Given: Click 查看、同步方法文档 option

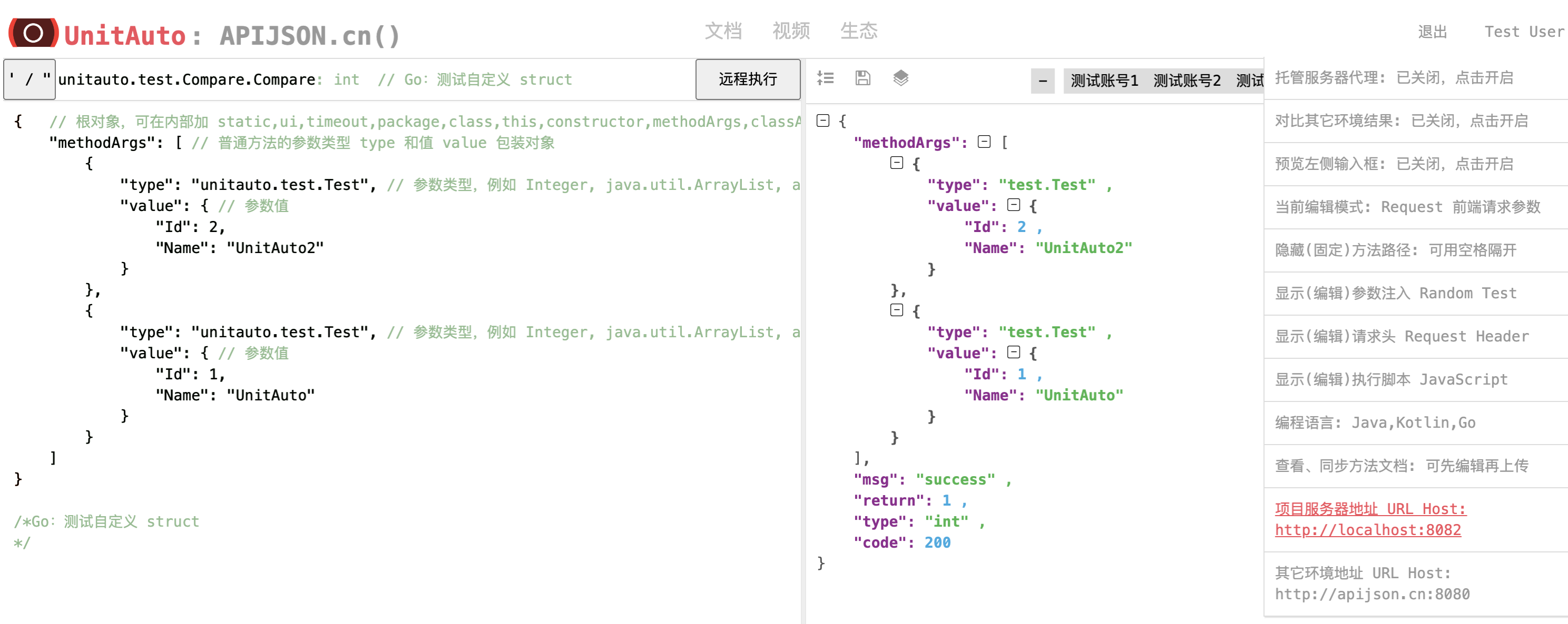Looking at the screenshot, I should [x=1416, y=467].
